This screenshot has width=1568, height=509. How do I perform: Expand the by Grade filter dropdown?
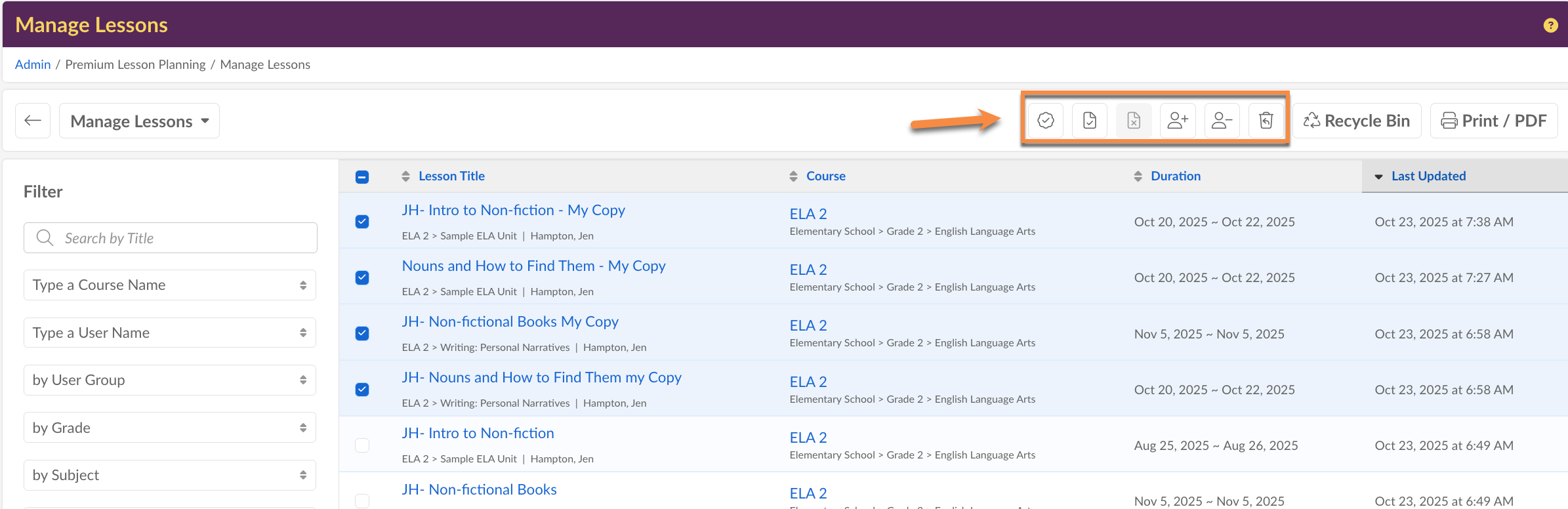coord(170,428)
